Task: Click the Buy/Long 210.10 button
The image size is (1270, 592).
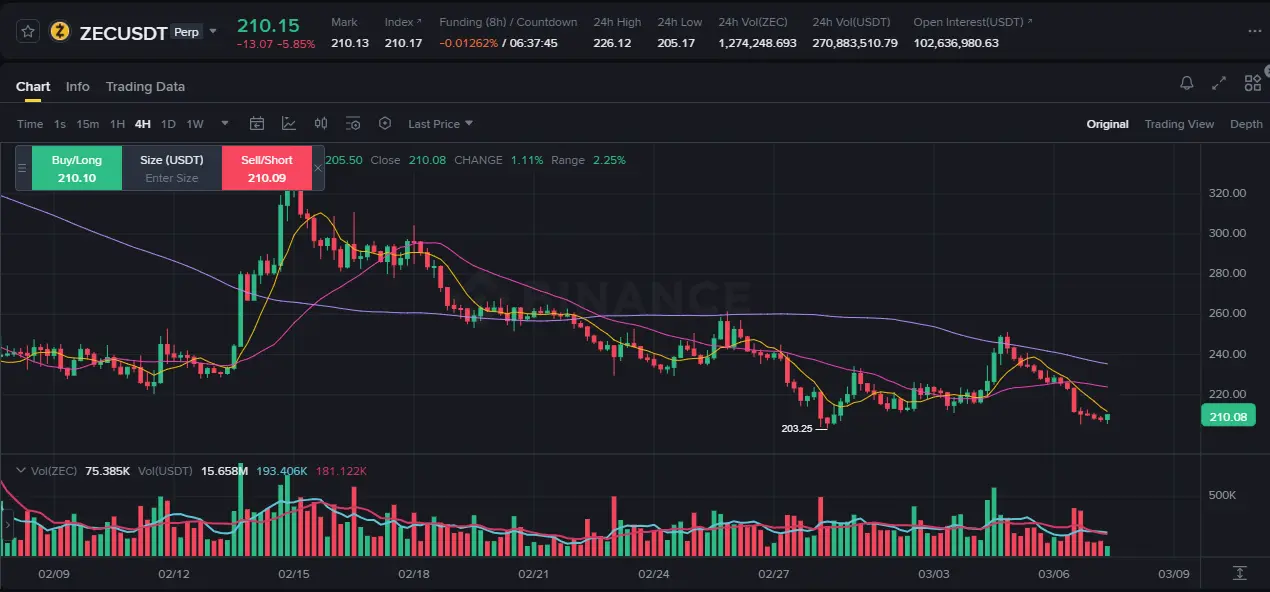Action: 77,168
